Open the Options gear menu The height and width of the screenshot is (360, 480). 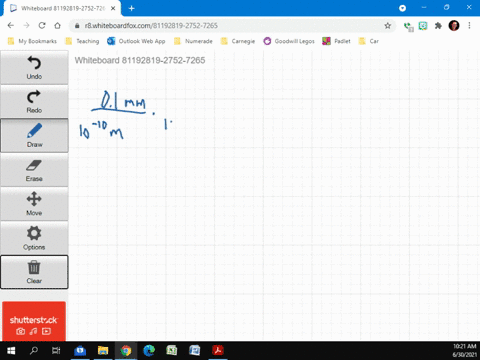(34, 238)
